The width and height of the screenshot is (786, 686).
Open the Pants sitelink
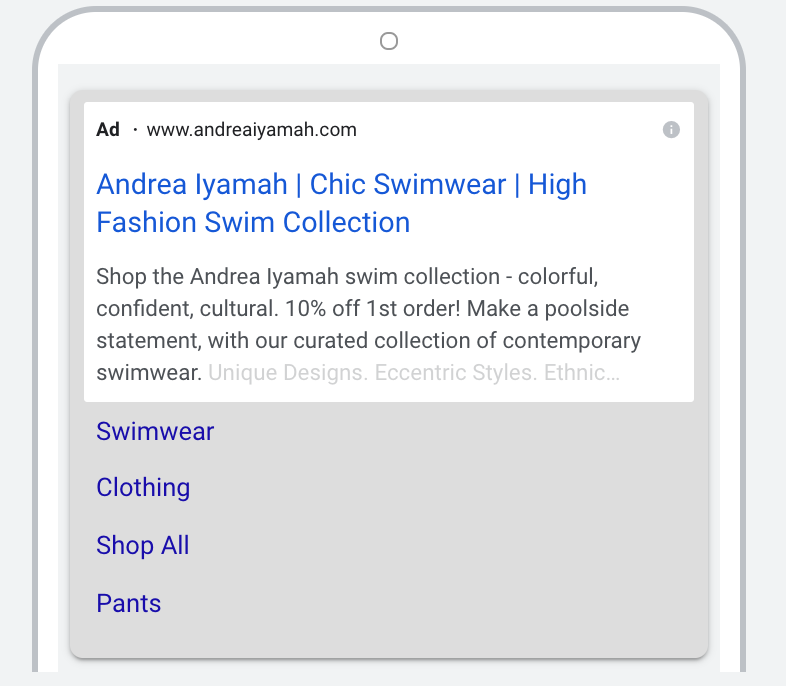128,604
